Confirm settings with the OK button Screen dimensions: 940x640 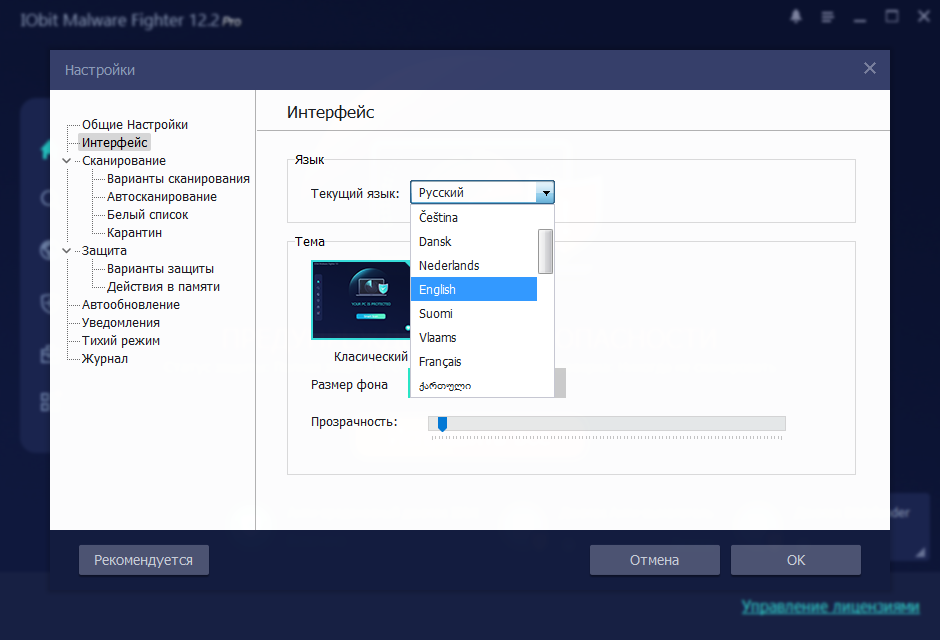click(x=796, y=560)
